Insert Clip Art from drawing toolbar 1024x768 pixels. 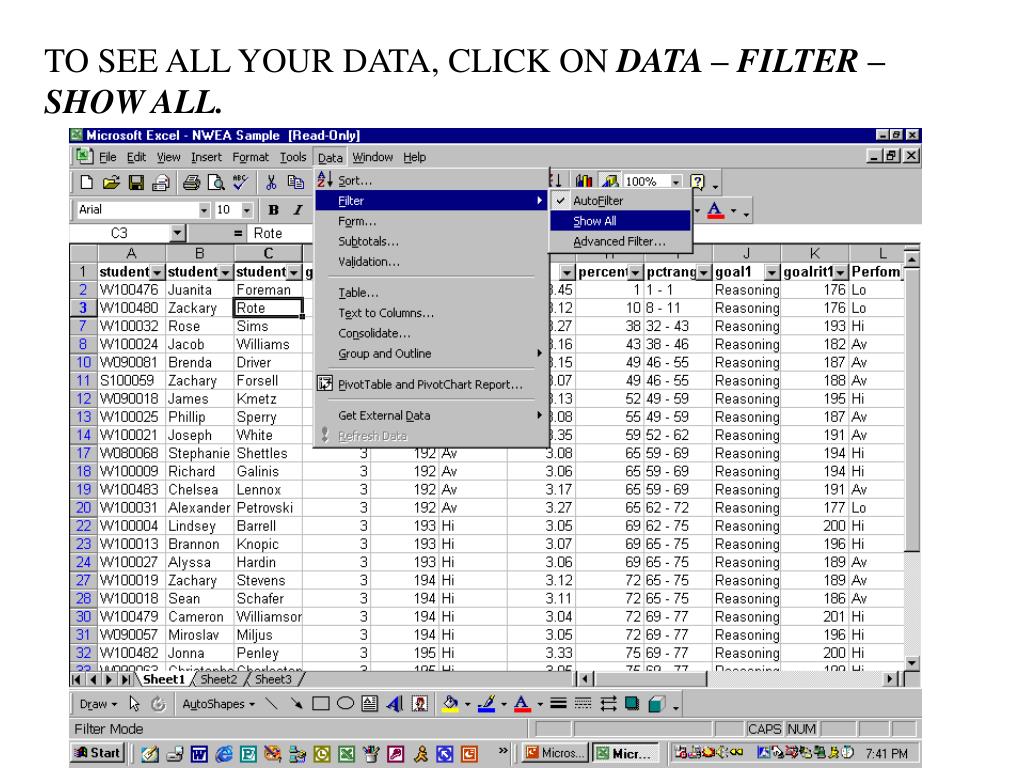(x=420, y=703)
